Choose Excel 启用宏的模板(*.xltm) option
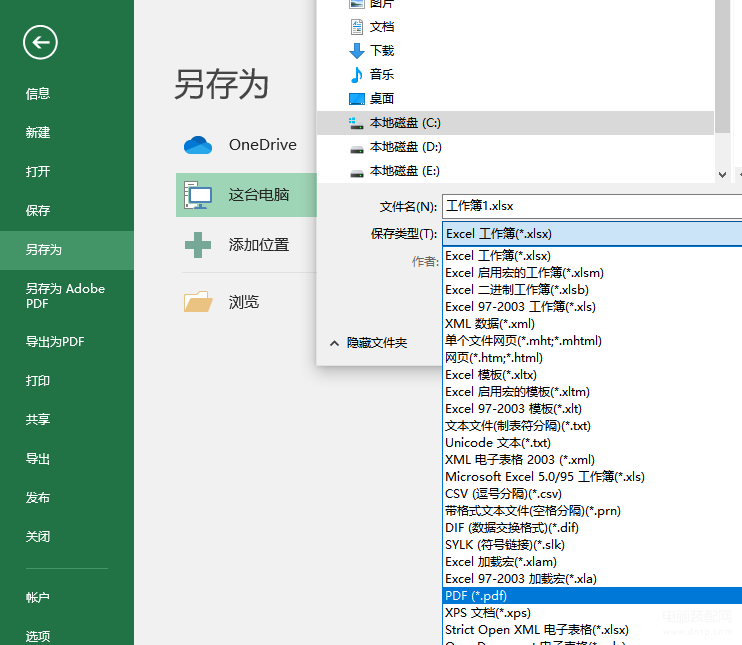 tap(592, 392)
